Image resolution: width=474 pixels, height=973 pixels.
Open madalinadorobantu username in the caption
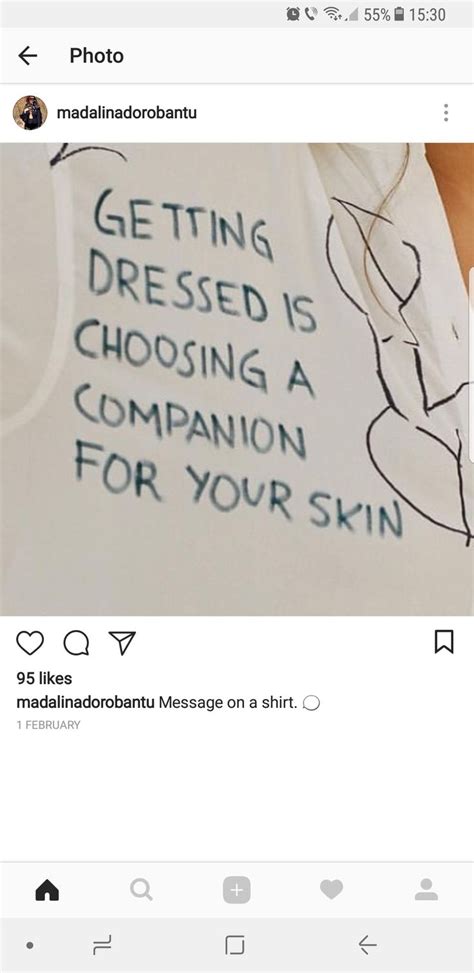tap(86, 702)
